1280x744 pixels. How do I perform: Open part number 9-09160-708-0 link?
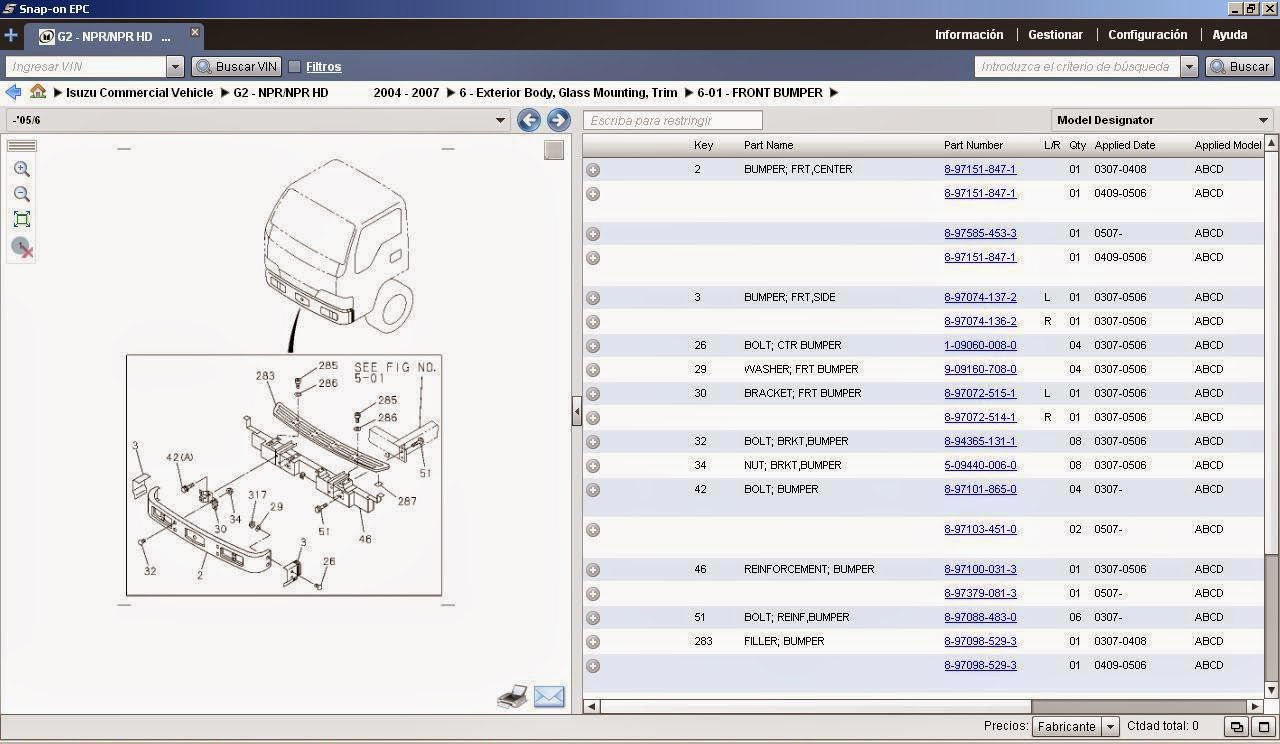click(980, 369)
